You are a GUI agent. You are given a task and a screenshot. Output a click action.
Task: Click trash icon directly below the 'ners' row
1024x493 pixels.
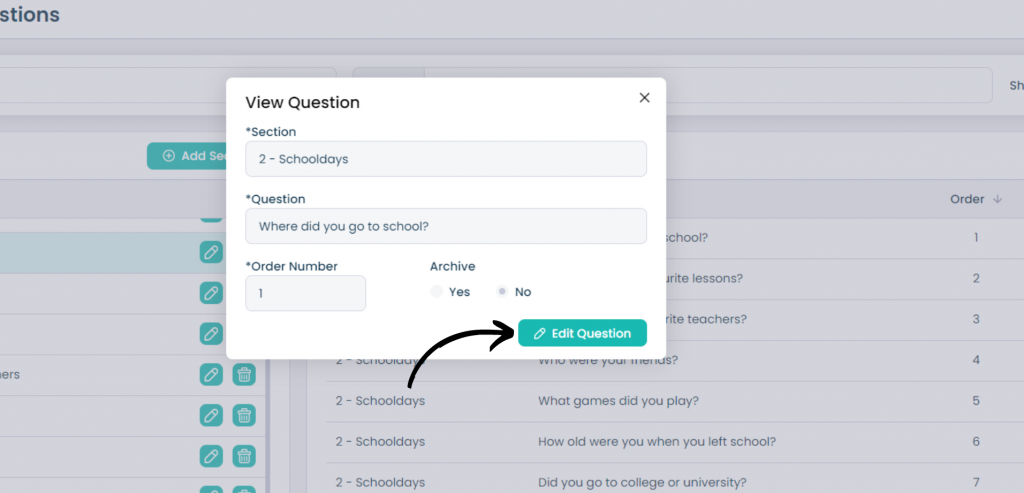(x=244, y=415)
